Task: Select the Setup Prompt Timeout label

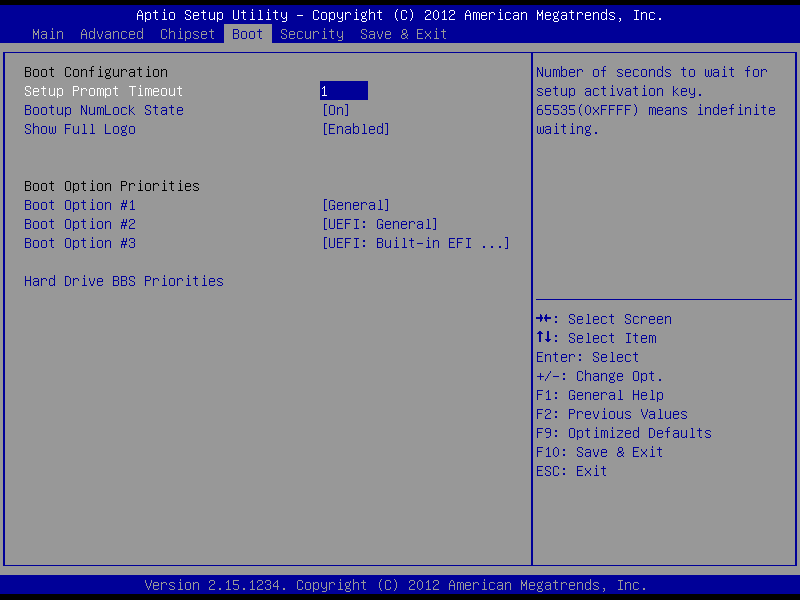Action: coord(104,91)
